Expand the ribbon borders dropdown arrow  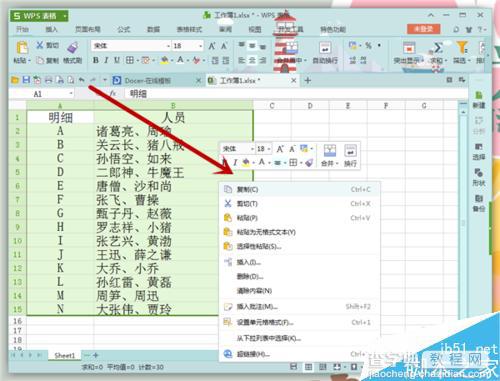click(137, 61)
